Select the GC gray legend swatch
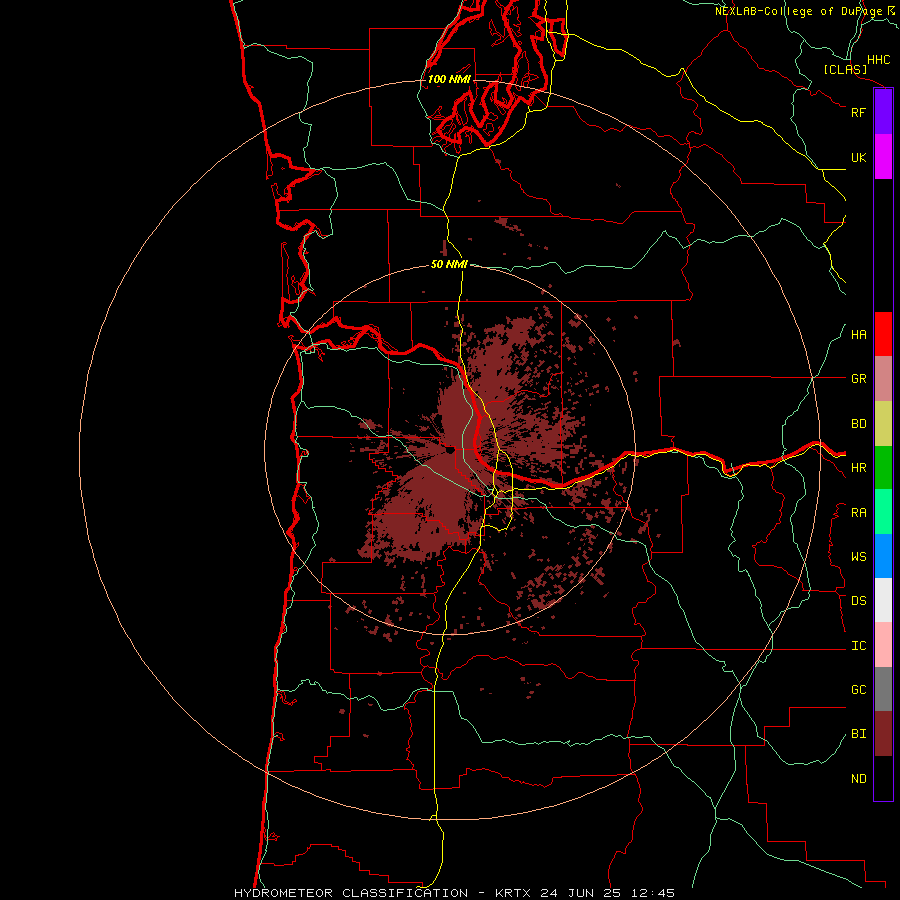Screen dimensions: 900x900 click(883, 689)
